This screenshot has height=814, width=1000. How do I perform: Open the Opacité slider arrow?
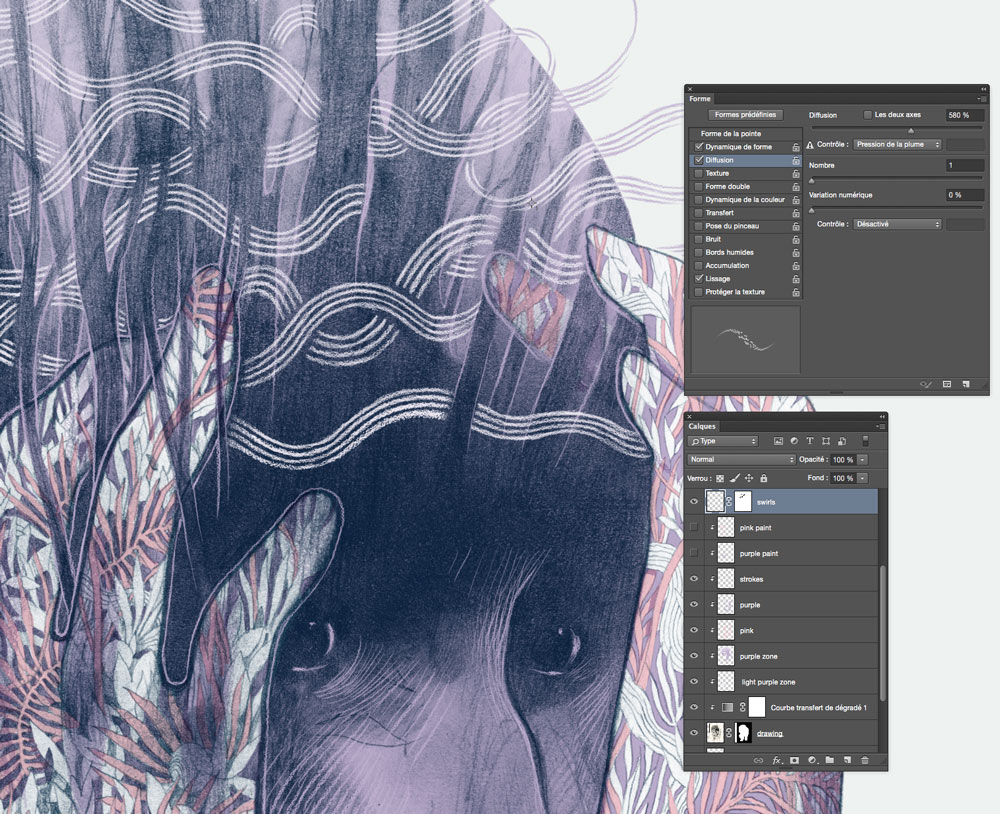(862, 459)
